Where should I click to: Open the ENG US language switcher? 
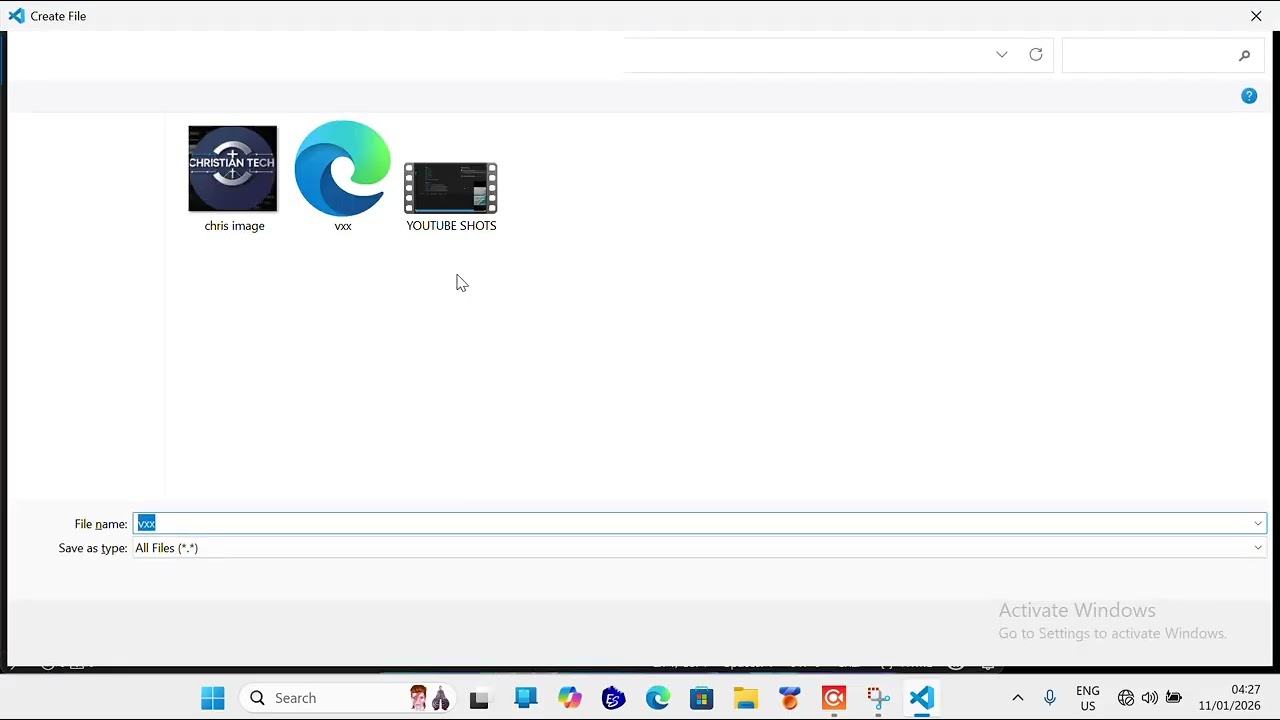tap(1088, 698)
